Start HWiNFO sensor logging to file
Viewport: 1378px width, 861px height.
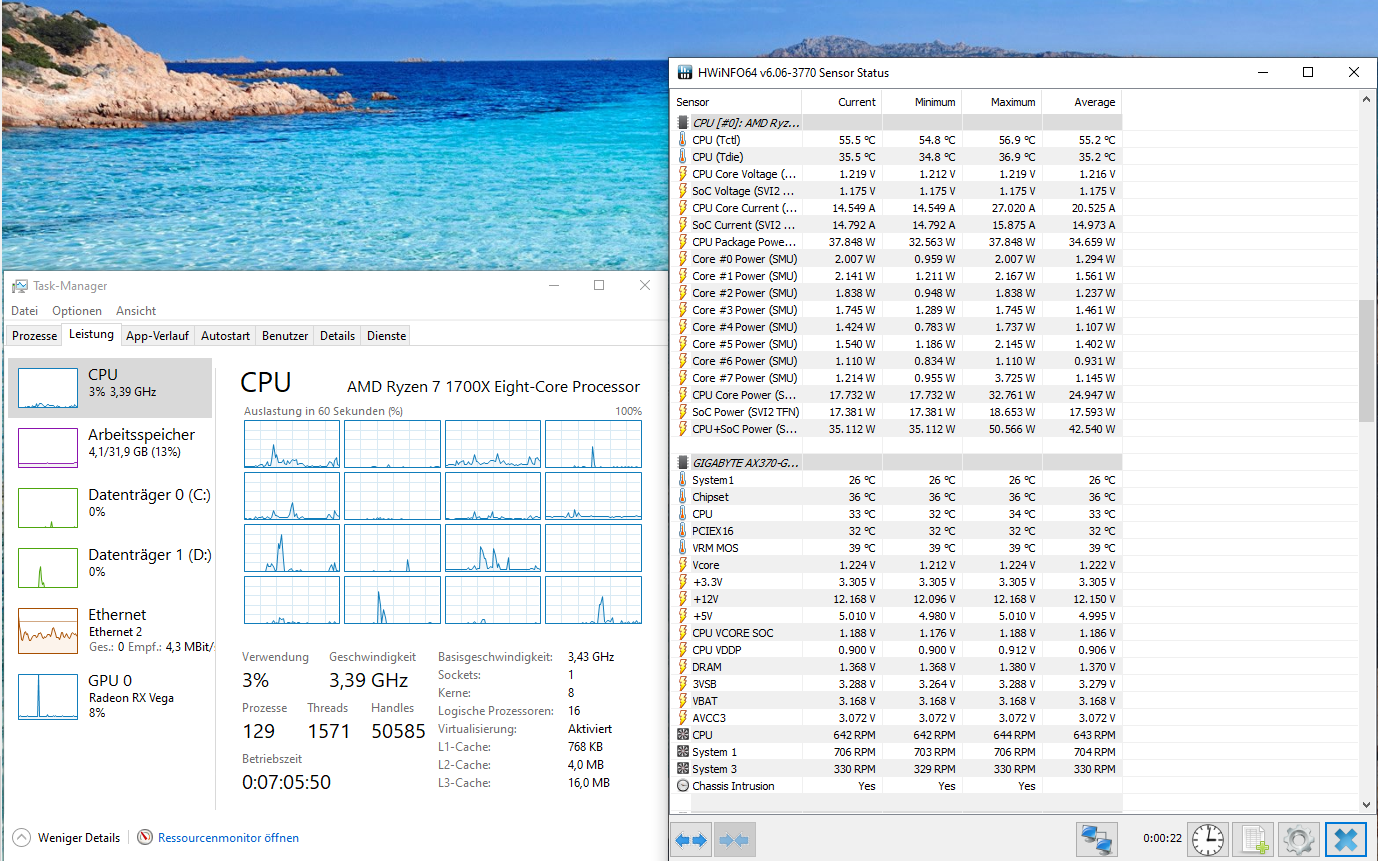(x=1254, y=839)
